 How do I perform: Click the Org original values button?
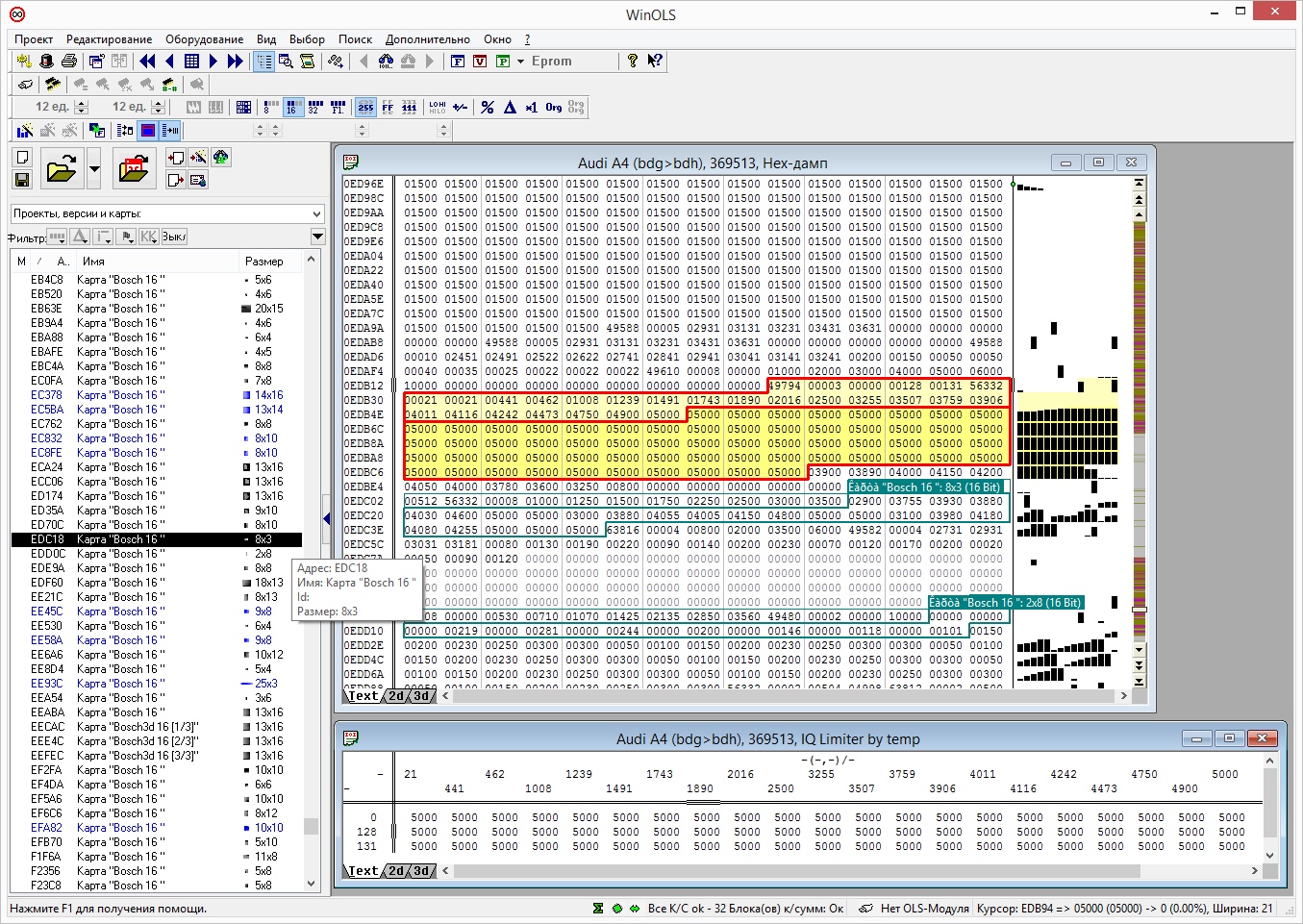(x=554, y=107)
